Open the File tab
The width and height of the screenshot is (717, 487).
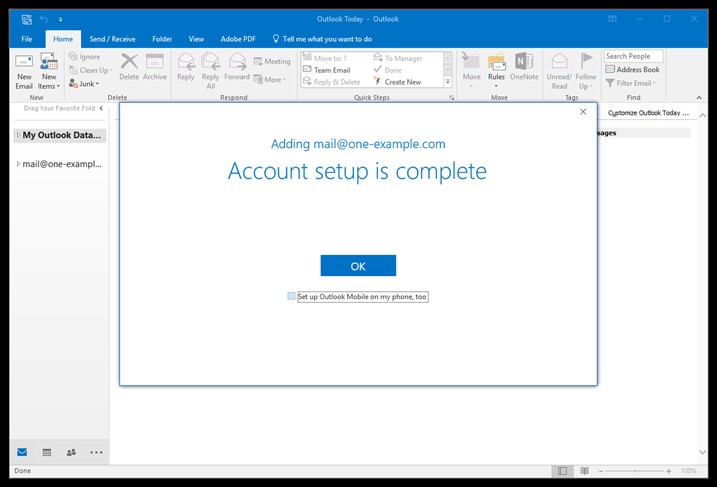(x=27, y=39)
